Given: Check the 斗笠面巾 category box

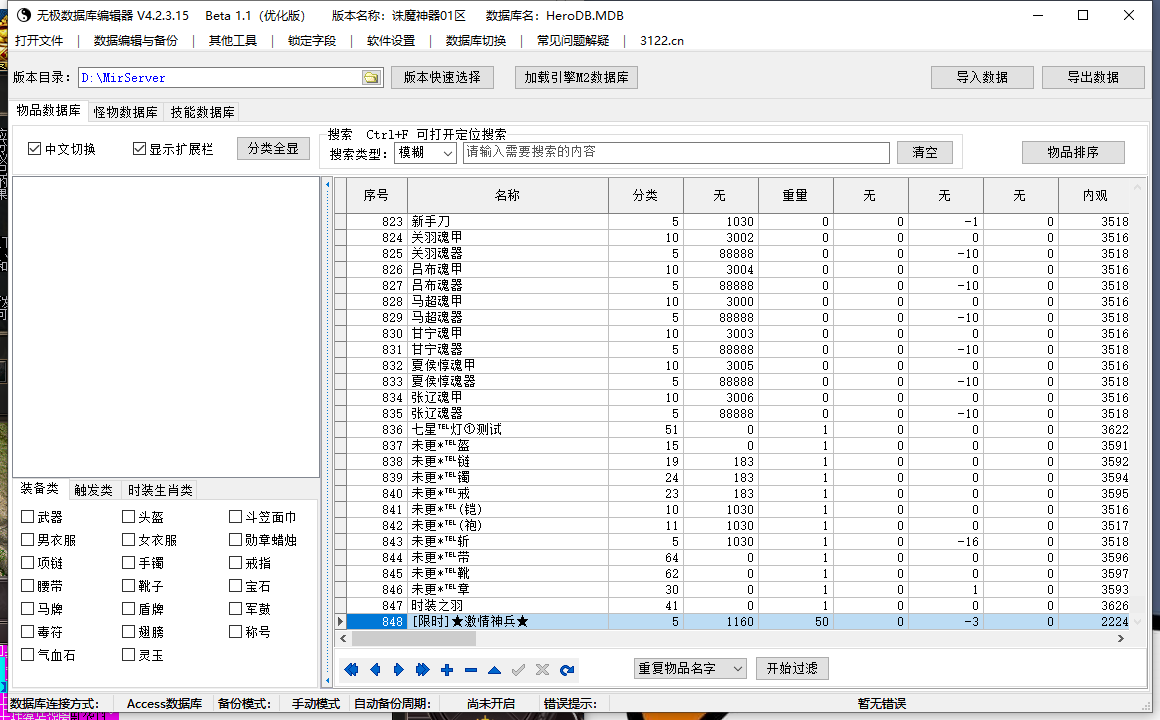Looking at the screenshot, I should click(235, 517).
